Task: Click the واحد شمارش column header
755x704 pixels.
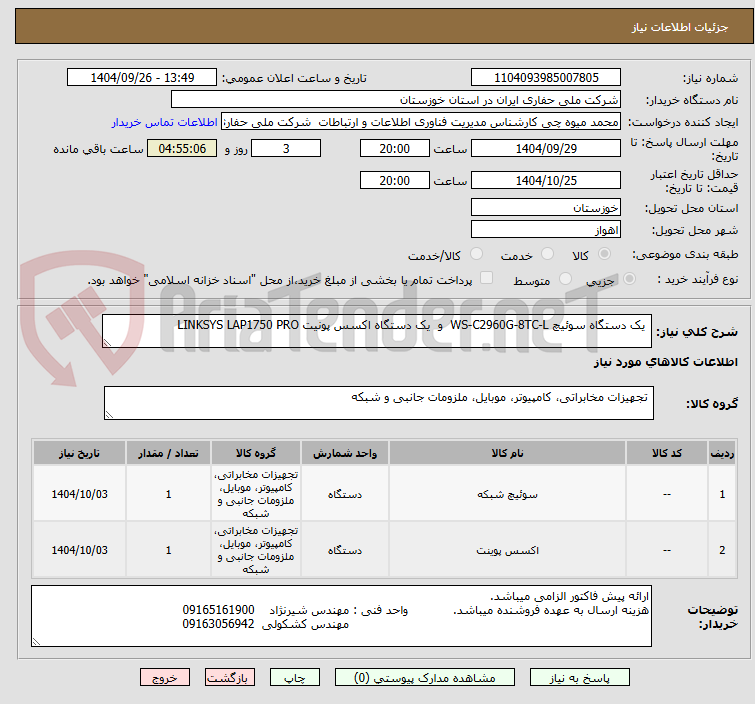Action: 345,453
